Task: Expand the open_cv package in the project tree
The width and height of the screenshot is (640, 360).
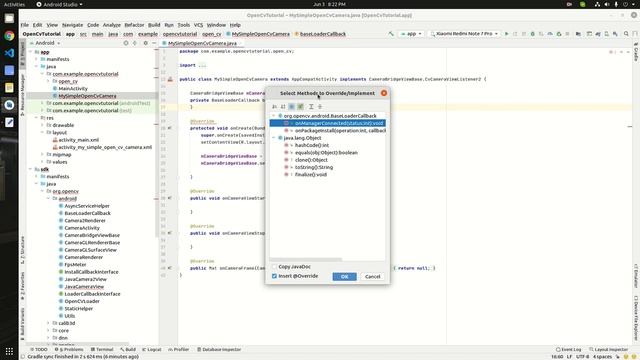Action: click(x=48, y=81)
